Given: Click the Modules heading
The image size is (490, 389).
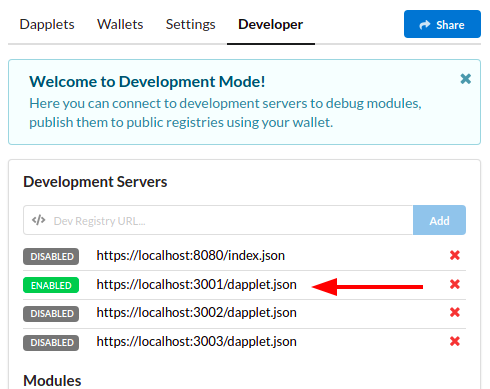Looking at the screenshot, I should click(x=52, y=381).
